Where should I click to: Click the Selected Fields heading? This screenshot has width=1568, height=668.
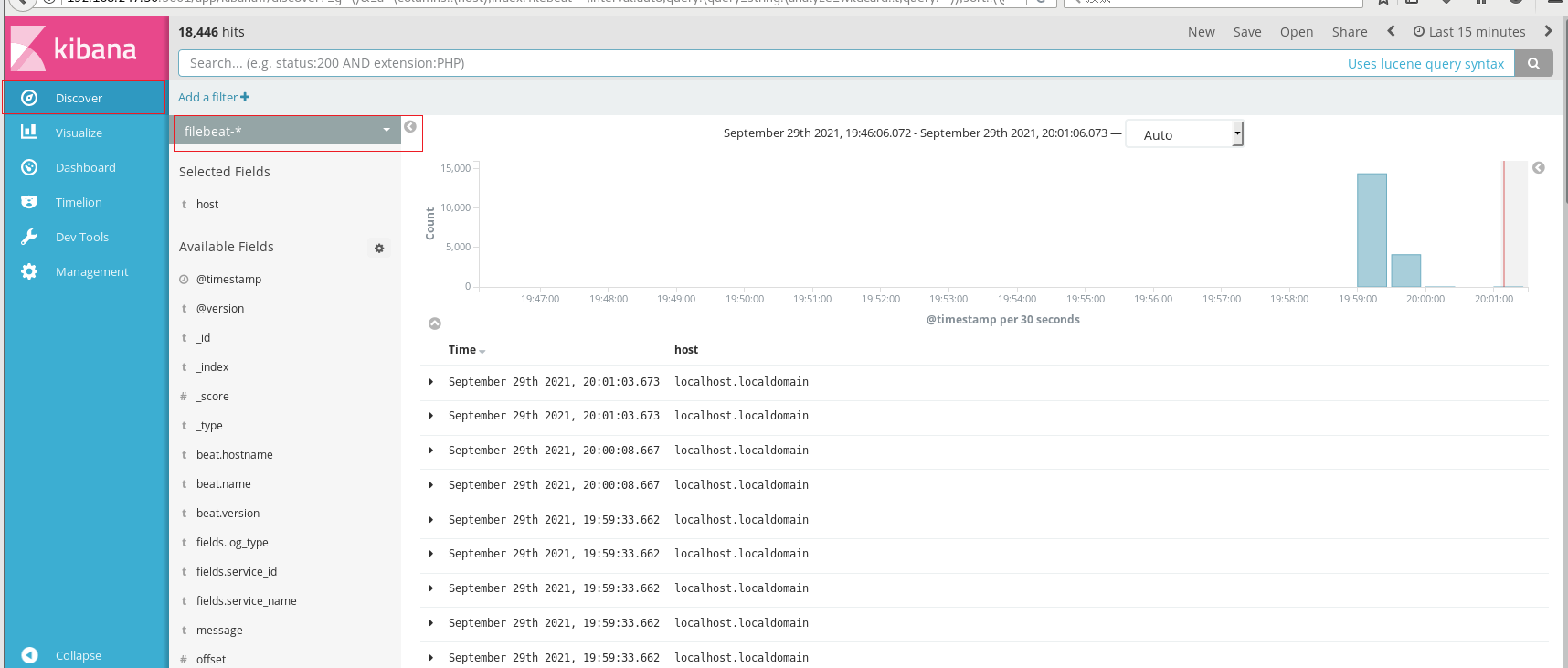pos(225,172)
